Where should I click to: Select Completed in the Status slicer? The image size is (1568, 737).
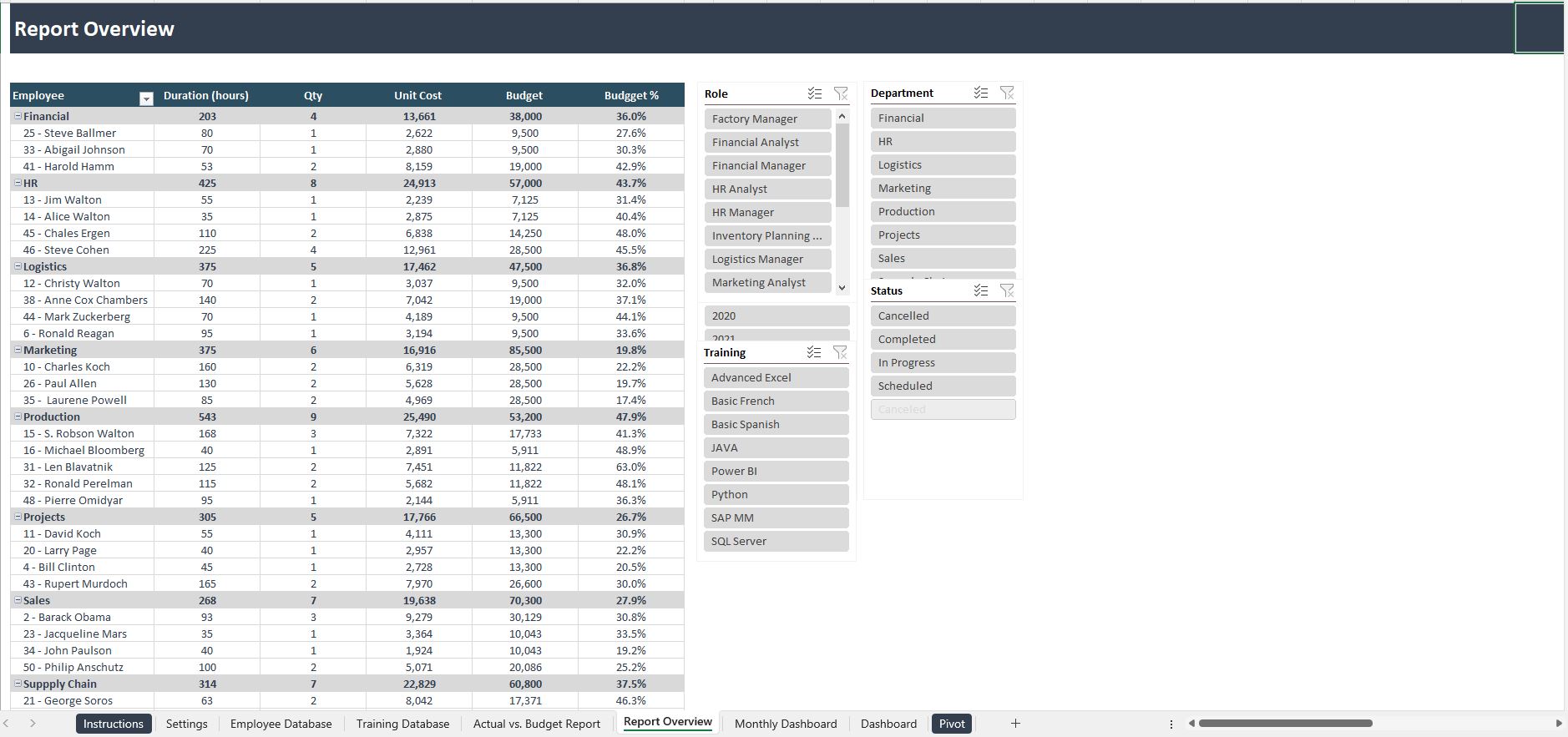(943, 340)
